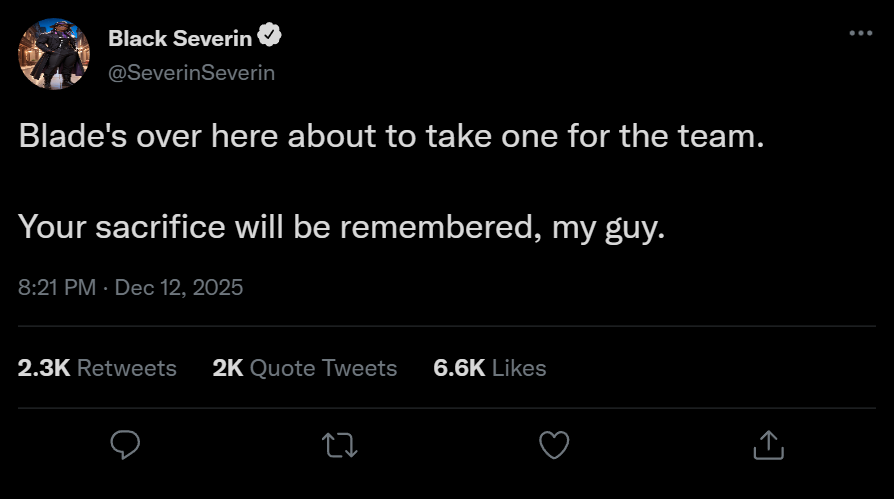The width and height of the screenshot is (894, 499).
Task: Like the tweet with the heart icon
Action: 554,443
